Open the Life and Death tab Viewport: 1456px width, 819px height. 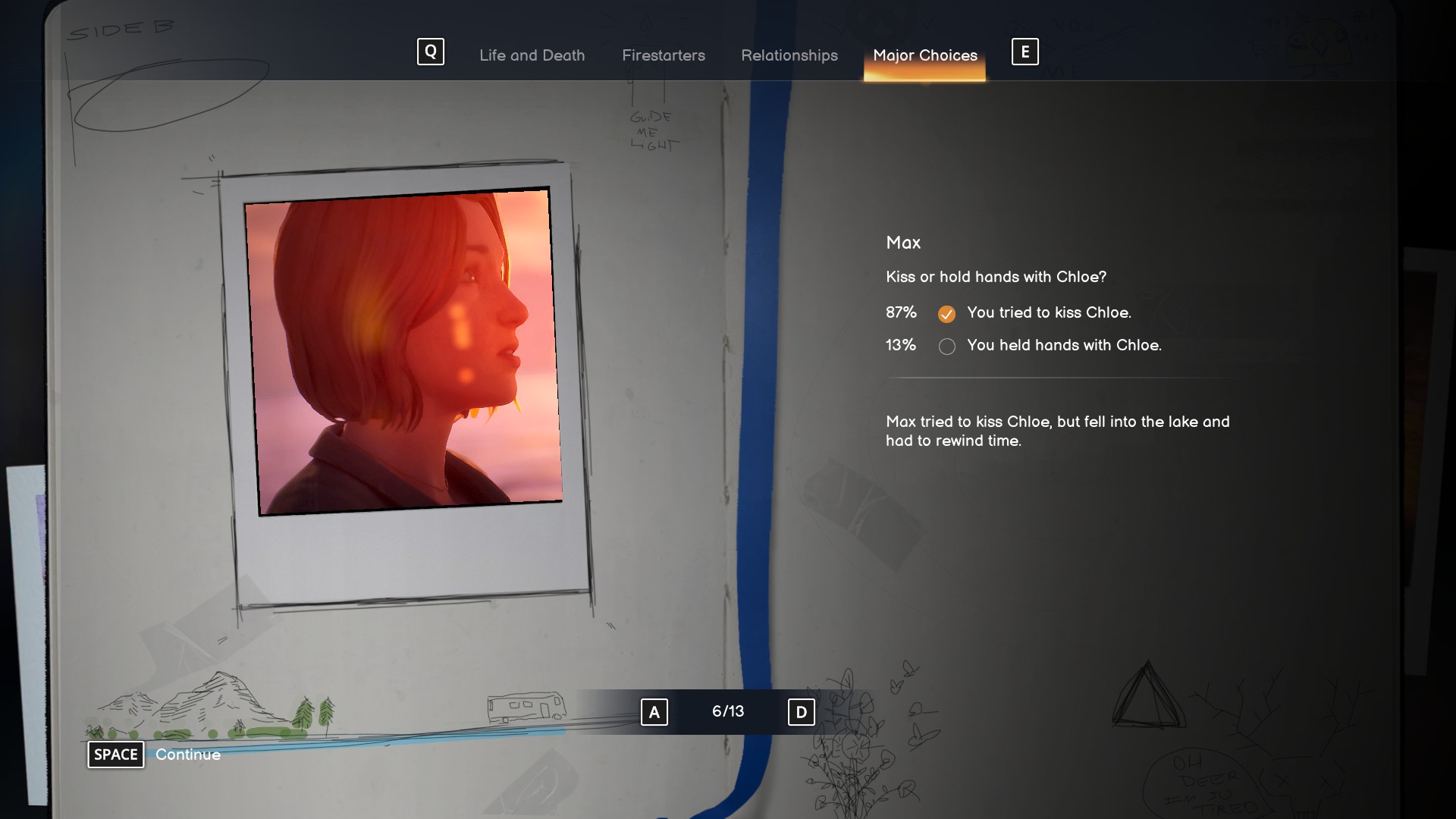click(532, 55)
